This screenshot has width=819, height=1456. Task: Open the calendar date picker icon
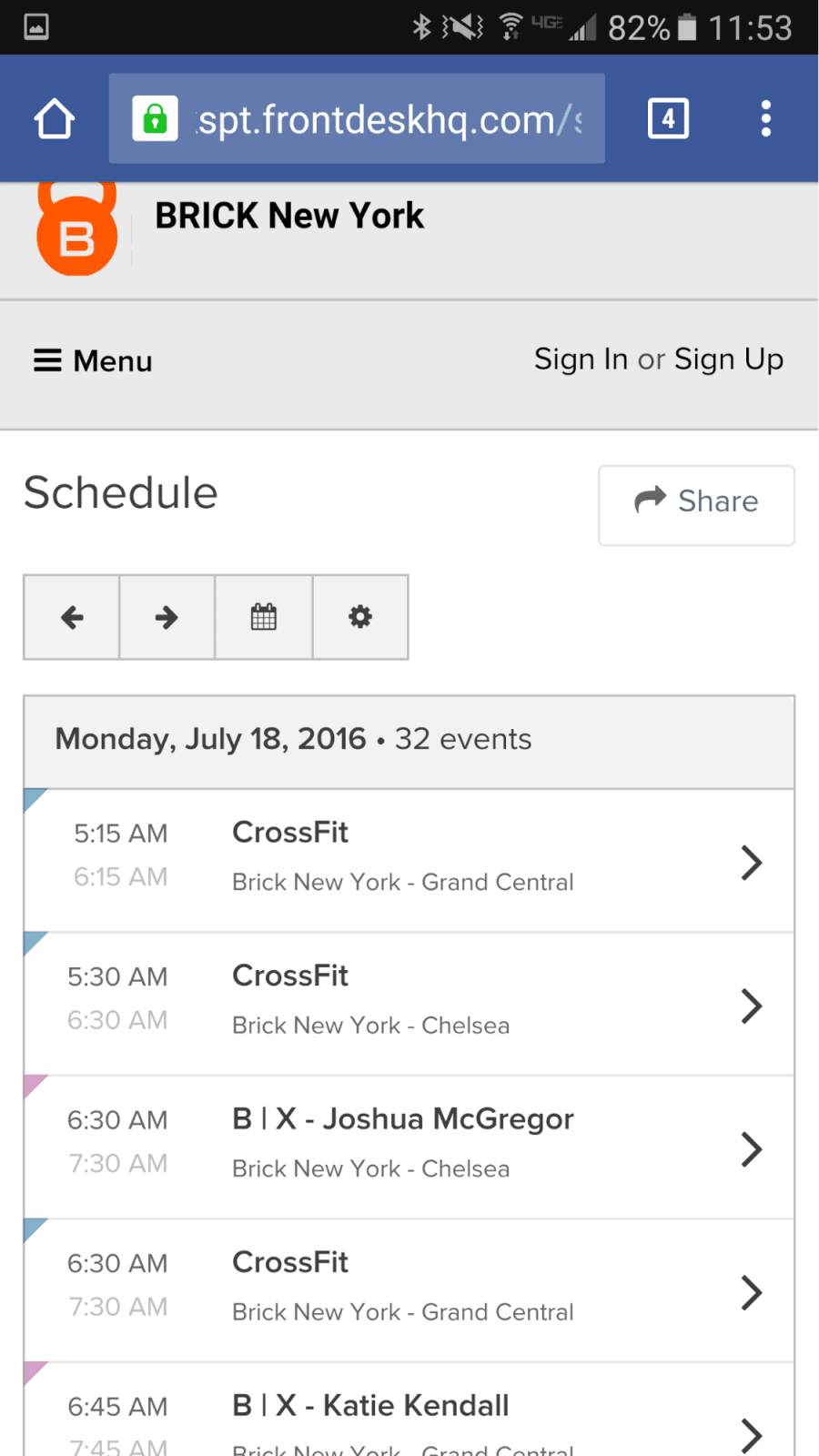pyautogui.click(x=264, y=617)
